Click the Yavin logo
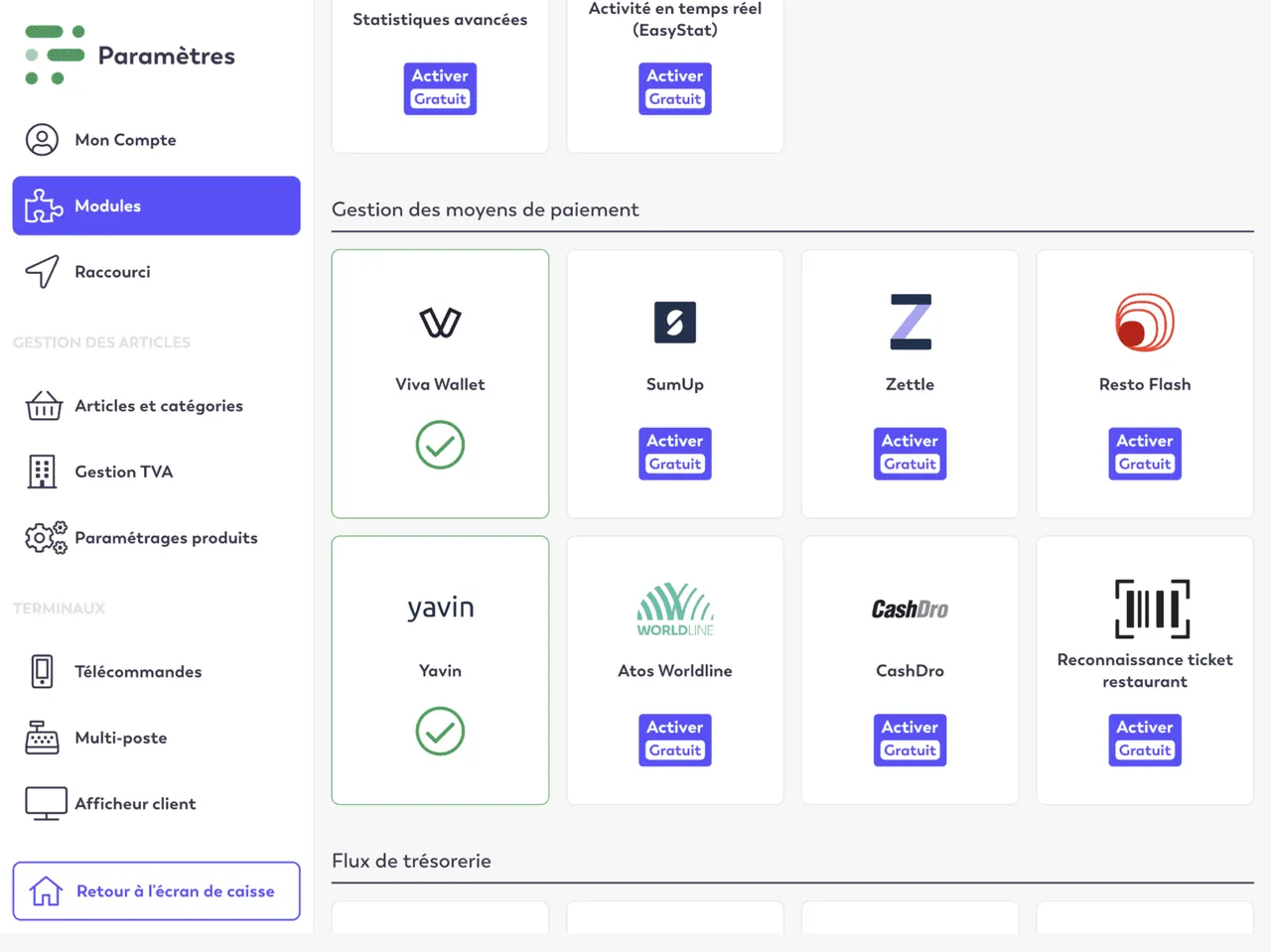 [440, 609]
